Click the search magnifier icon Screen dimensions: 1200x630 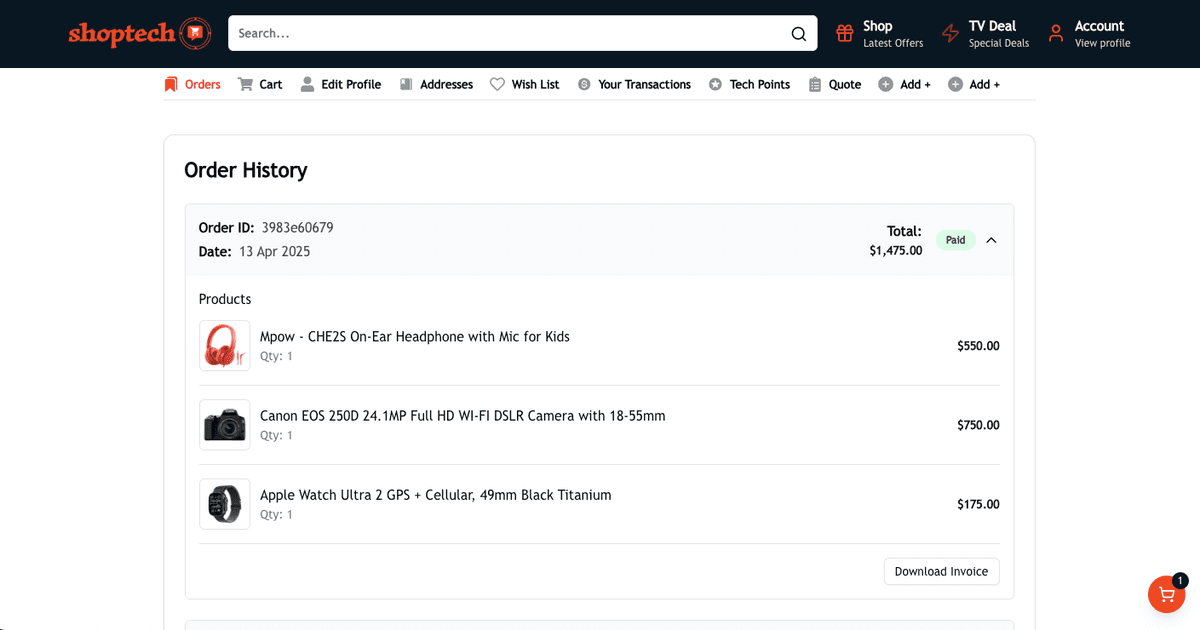click(x=798, y=34)
